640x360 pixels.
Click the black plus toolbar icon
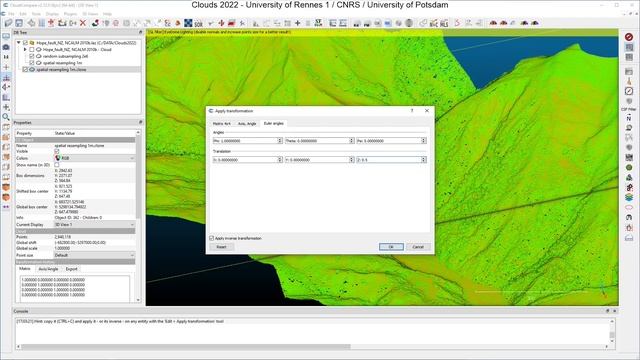tap(298, 23)
